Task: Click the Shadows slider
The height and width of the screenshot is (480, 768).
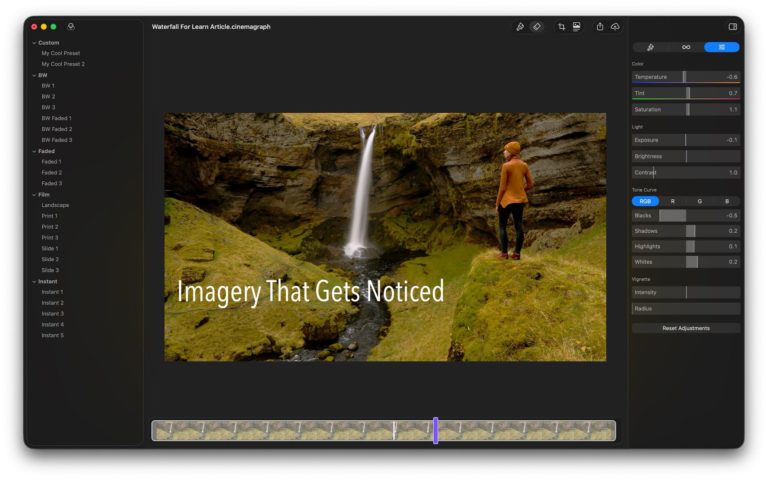Action: pyautogui.click(x=686, y=231)
